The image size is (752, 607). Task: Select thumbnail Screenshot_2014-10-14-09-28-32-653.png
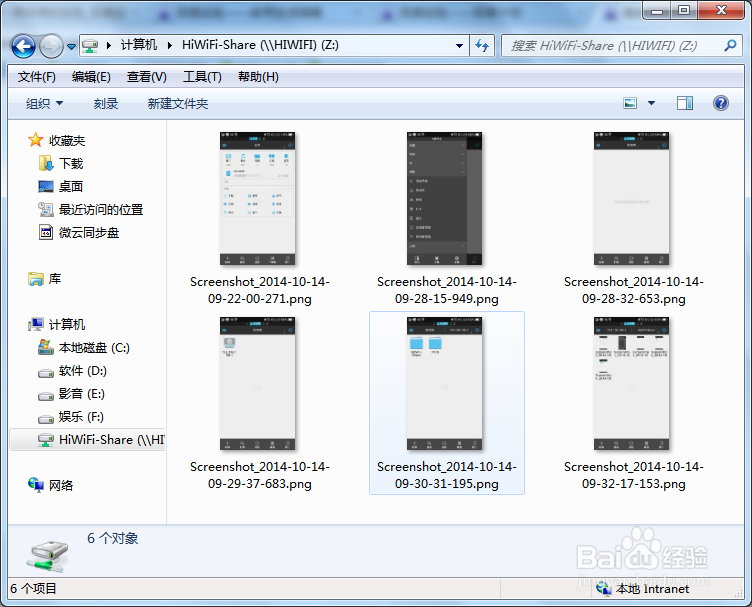[x=632, y=198]
